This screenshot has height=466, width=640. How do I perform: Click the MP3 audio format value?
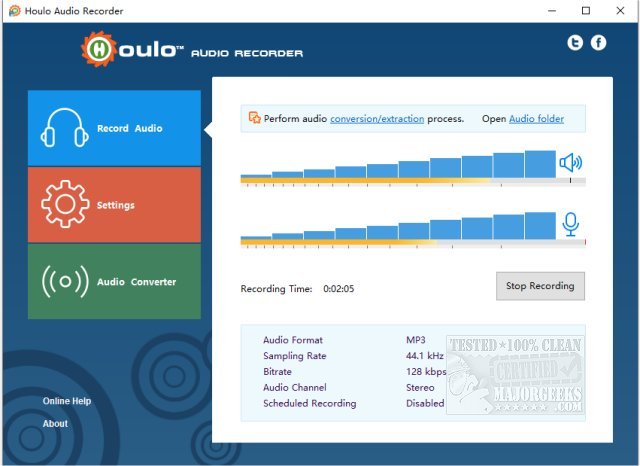pyautogui.click(x=416, y=340)
